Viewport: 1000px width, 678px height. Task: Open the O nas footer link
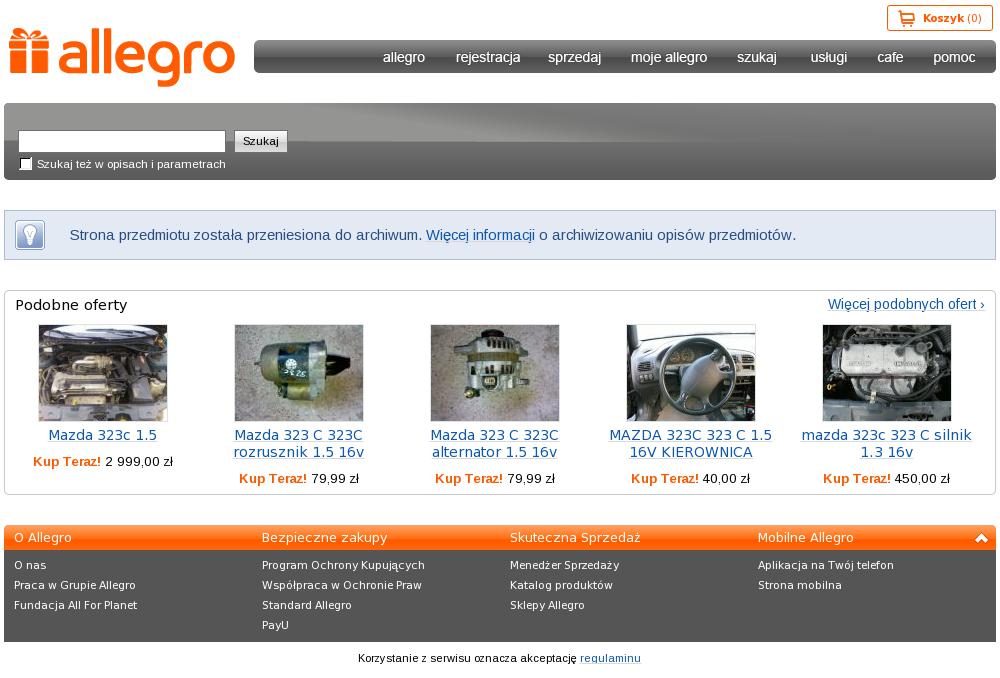click(30, 565)
